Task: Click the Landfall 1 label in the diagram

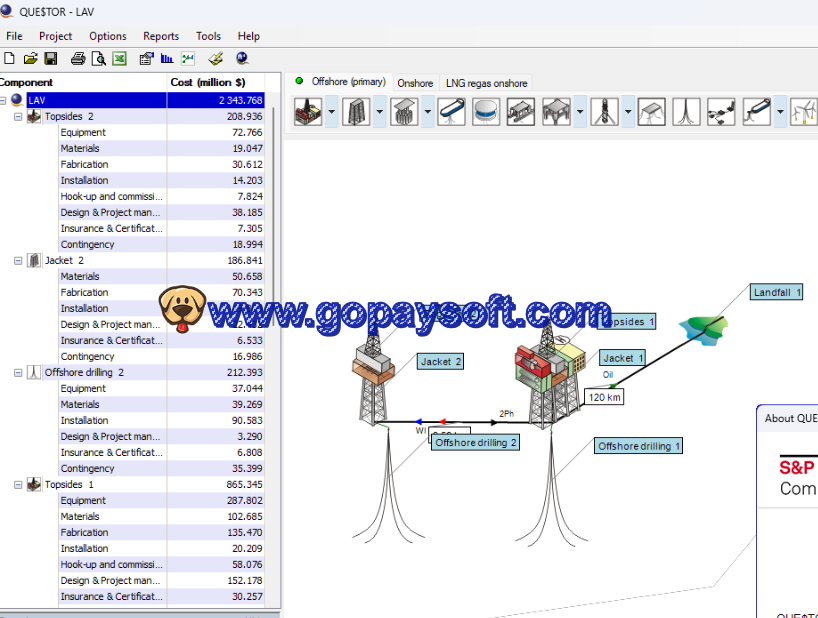Action: (x=777, y=292)
